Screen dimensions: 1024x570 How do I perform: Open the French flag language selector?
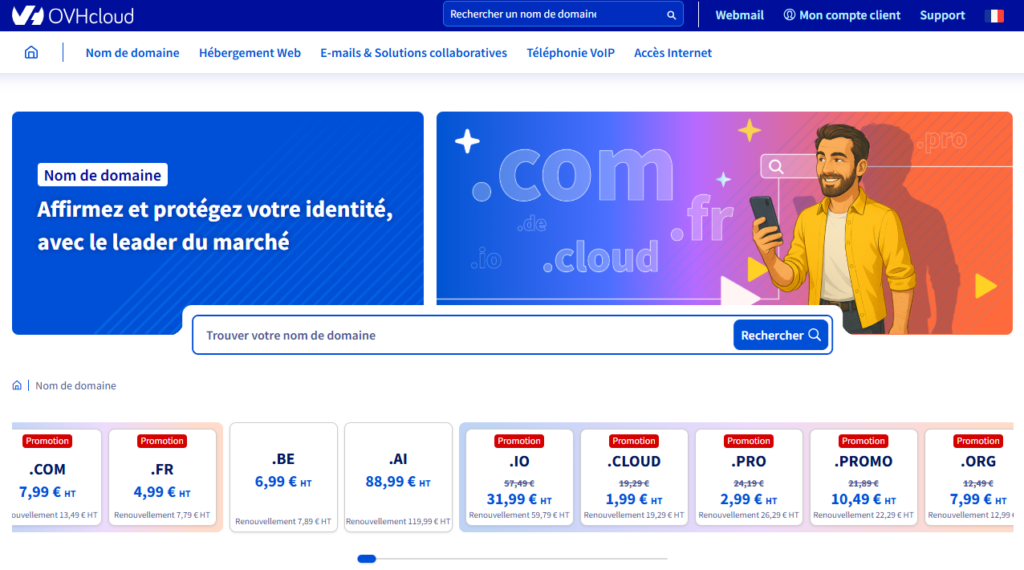(994, 15)
